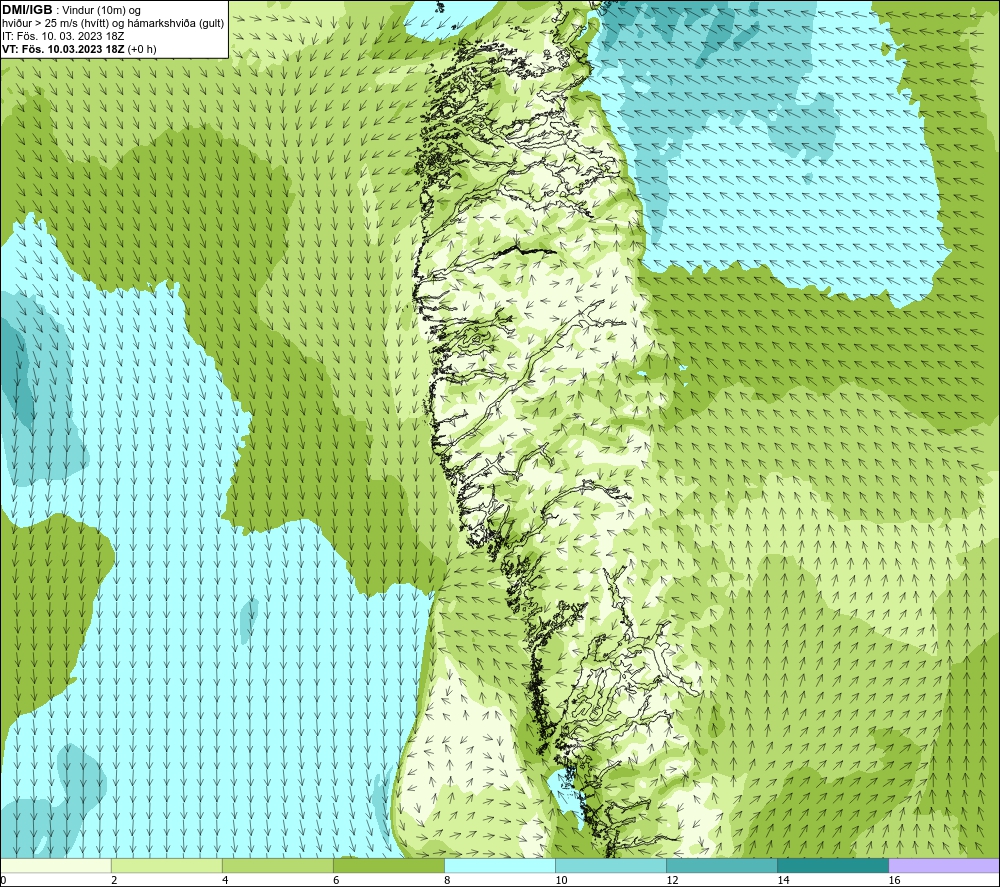Viewport: 1000px width, 887px height.
Task: Click the "4" scale label
Action: [x=225, y=881]
